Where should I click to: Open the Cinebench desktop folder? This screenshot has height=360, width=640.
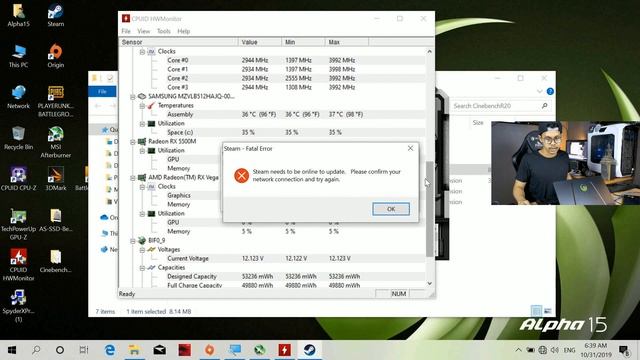(x=56, y=261)
